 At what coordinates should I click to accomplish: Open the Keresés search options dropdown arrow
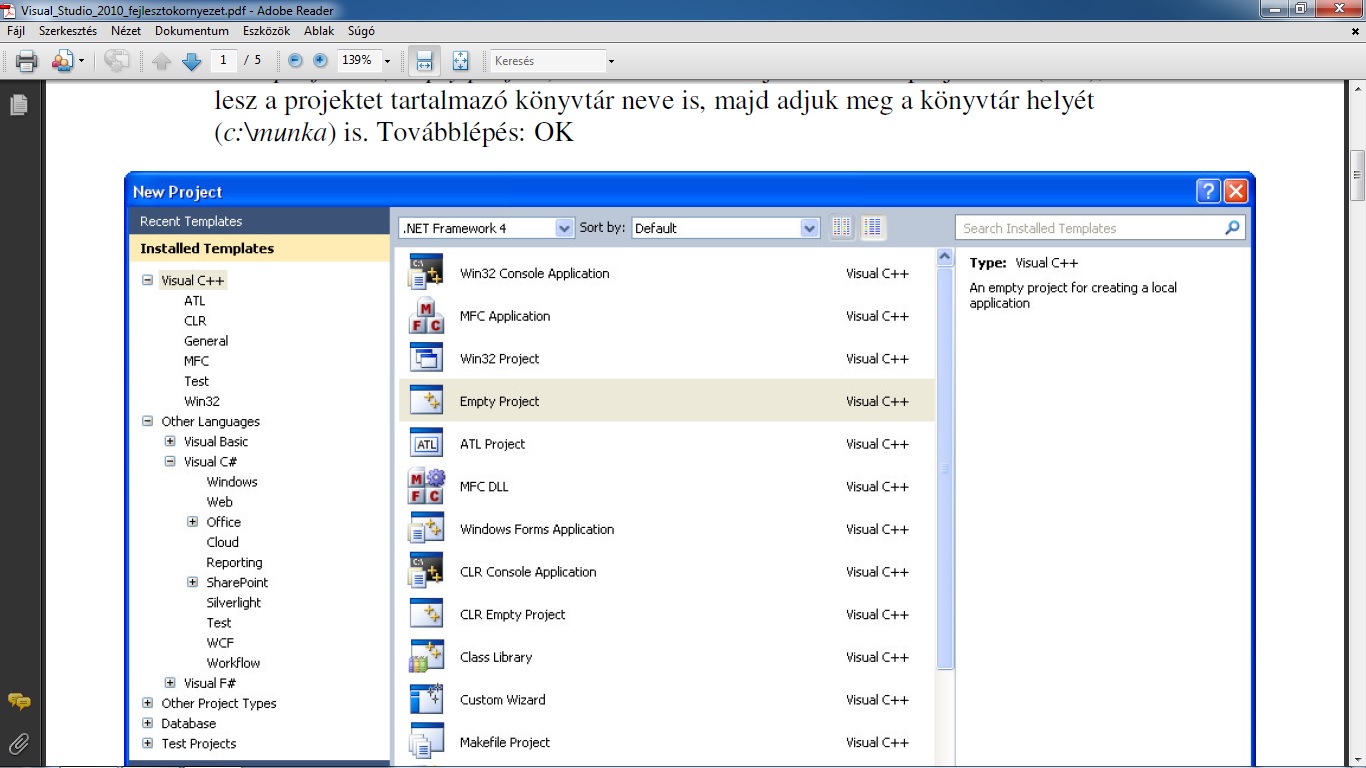coord(611,61)
